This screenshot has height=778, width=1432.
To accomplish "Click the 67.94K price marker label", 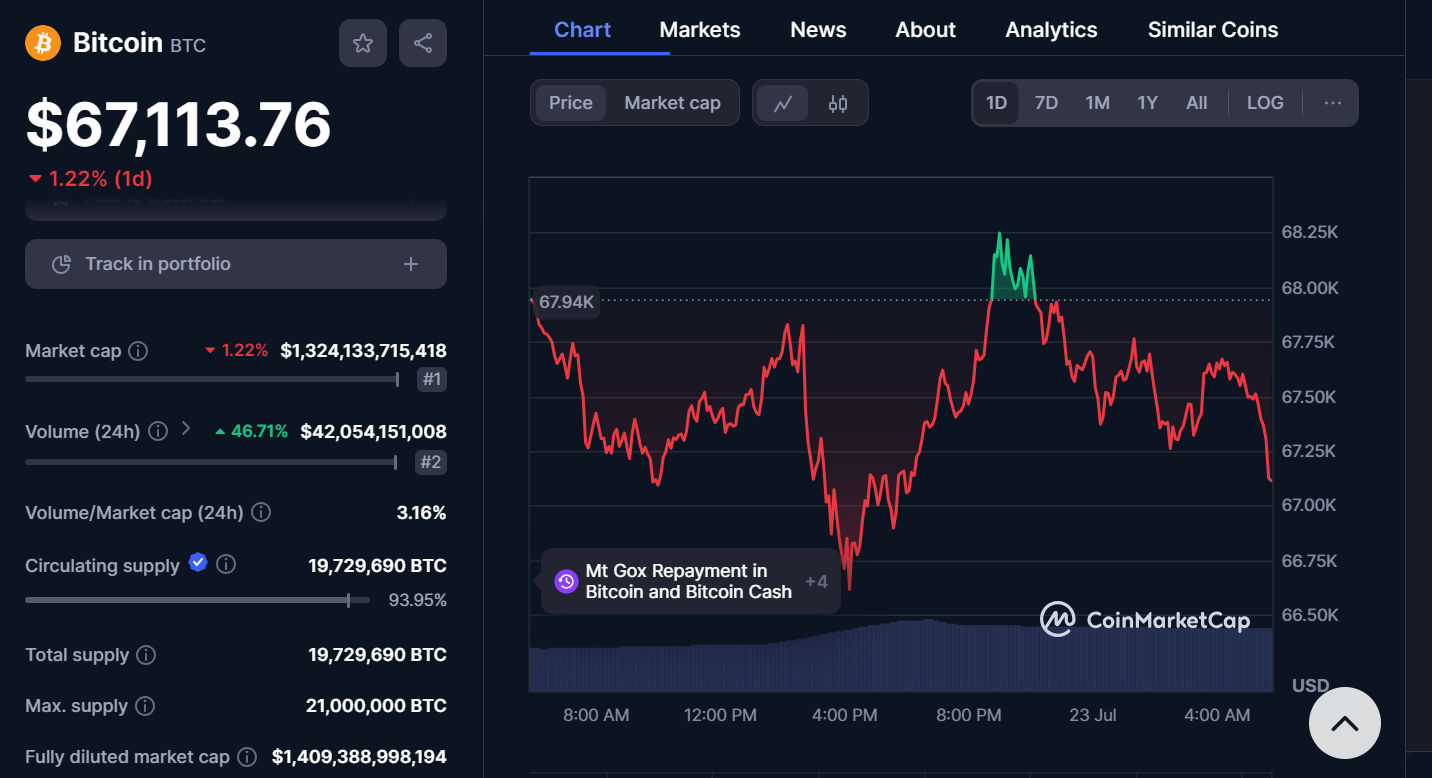I will click(x=566, y=301).
